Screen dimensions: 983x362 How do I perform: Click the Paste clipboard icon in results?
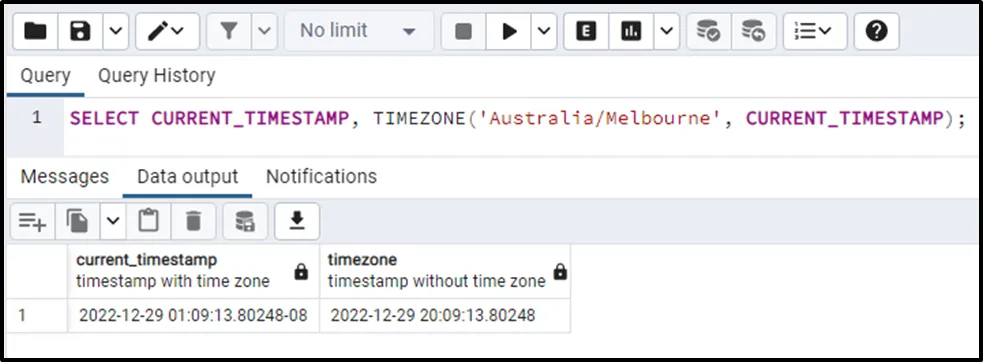tap(149, 221)
